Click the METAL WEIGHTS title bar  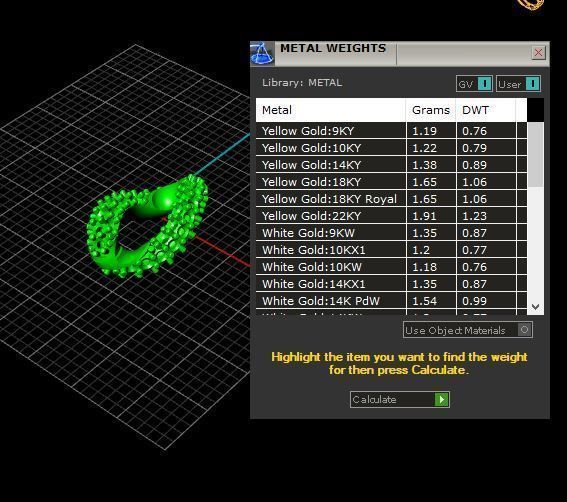(400, 54)
